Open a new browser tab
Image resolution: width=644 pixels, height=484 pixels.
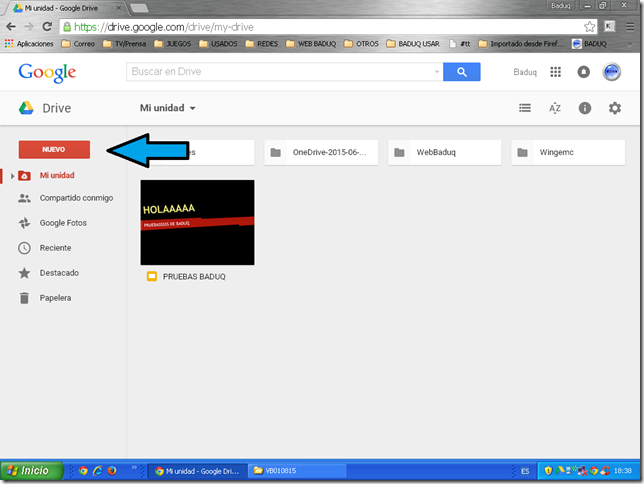point(139,8)
